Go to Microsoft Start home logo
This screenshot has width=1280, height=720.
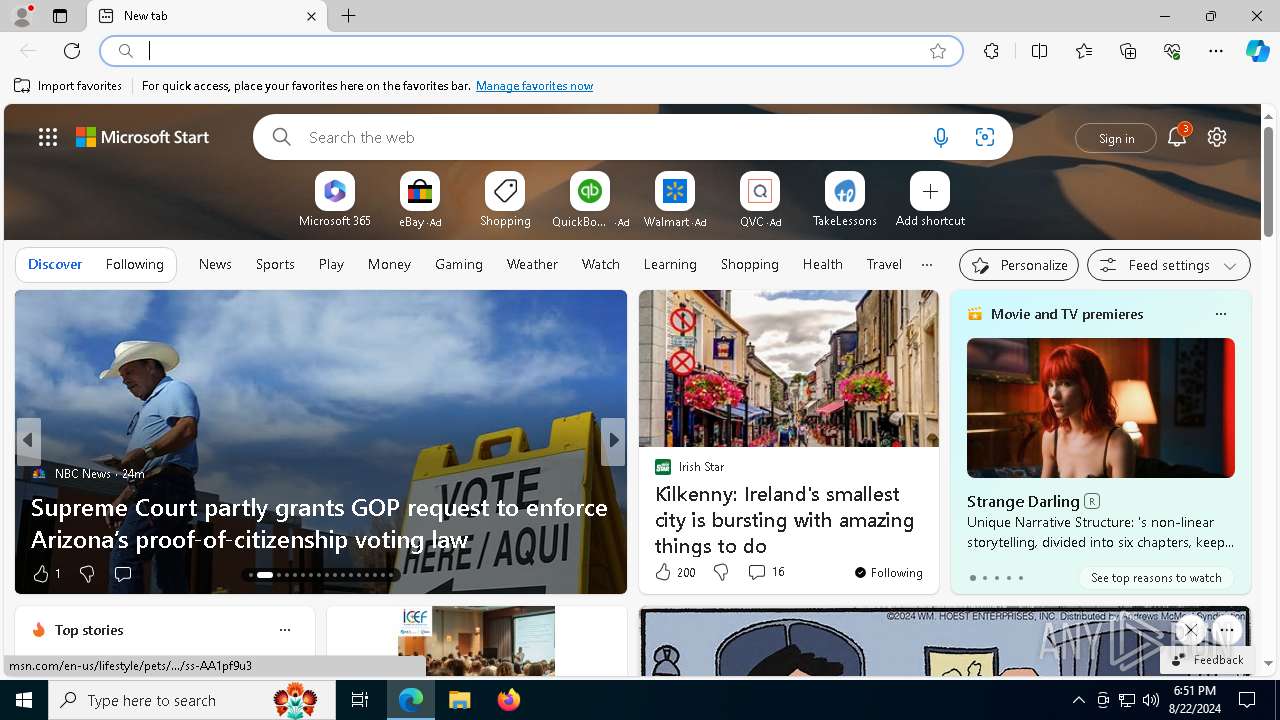tap(143, 137)
